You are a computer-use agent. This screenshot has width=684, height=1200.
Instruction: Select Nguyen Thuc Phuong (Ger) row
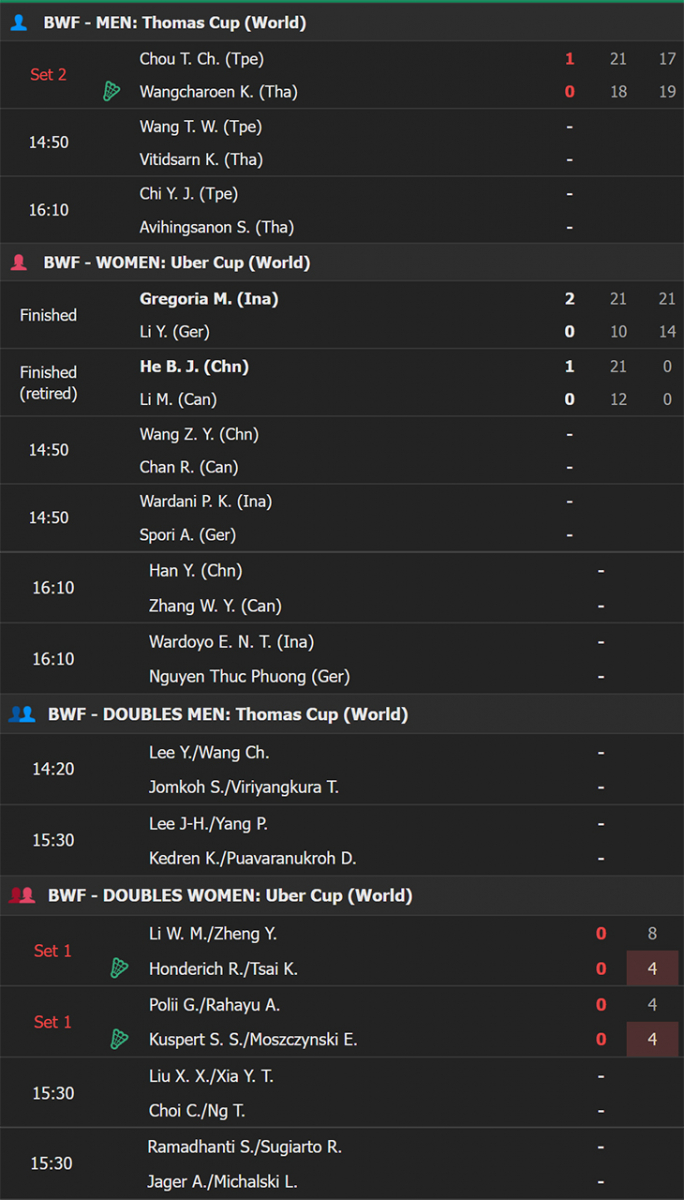(342, 677)
